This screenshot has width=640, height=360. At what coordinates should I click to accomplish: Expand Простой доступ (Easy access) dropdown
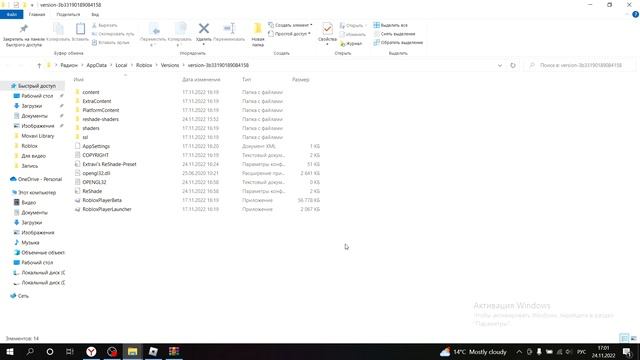click(289, 33)
